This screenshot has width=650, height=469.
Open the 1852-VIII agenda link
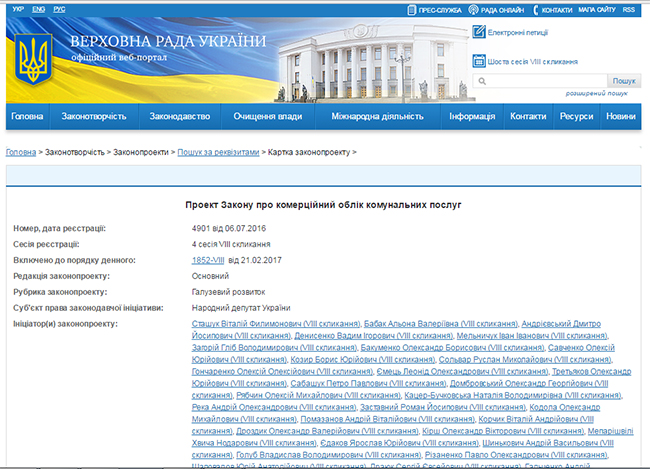(209, 259)
